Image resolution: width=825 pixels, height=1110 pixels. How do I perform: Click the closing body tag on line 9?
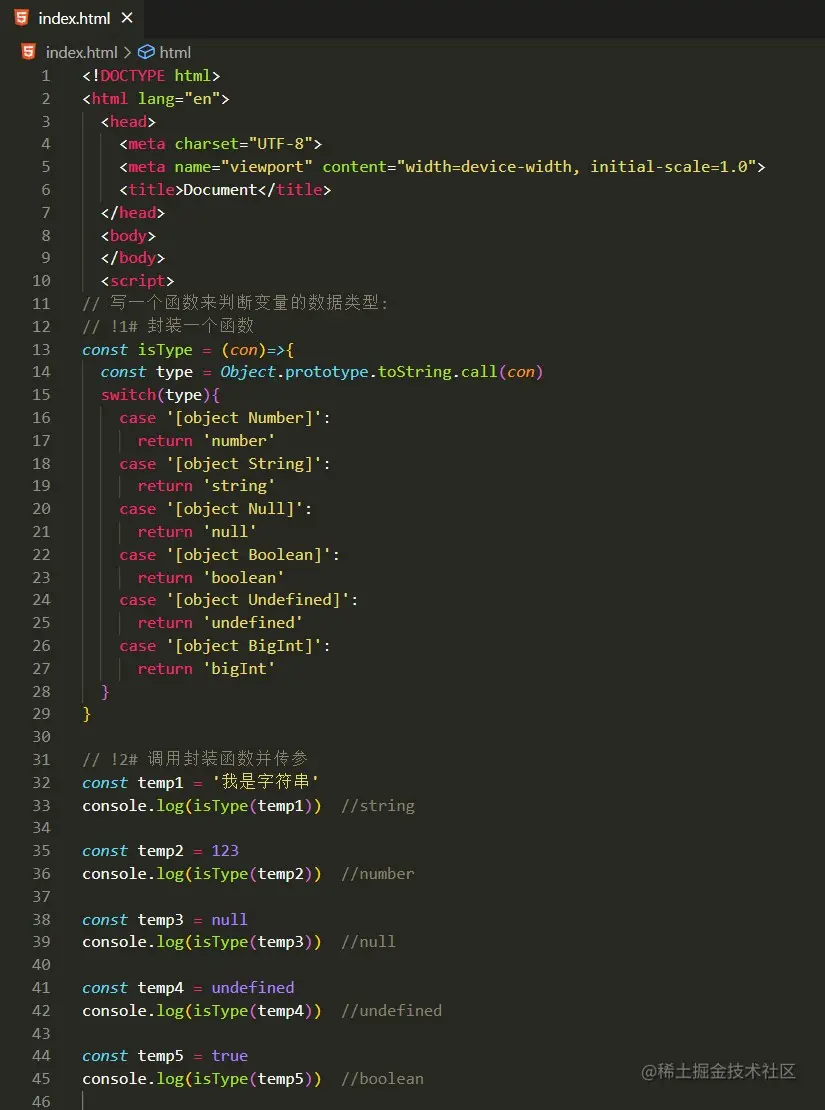[x=132, y=258]
